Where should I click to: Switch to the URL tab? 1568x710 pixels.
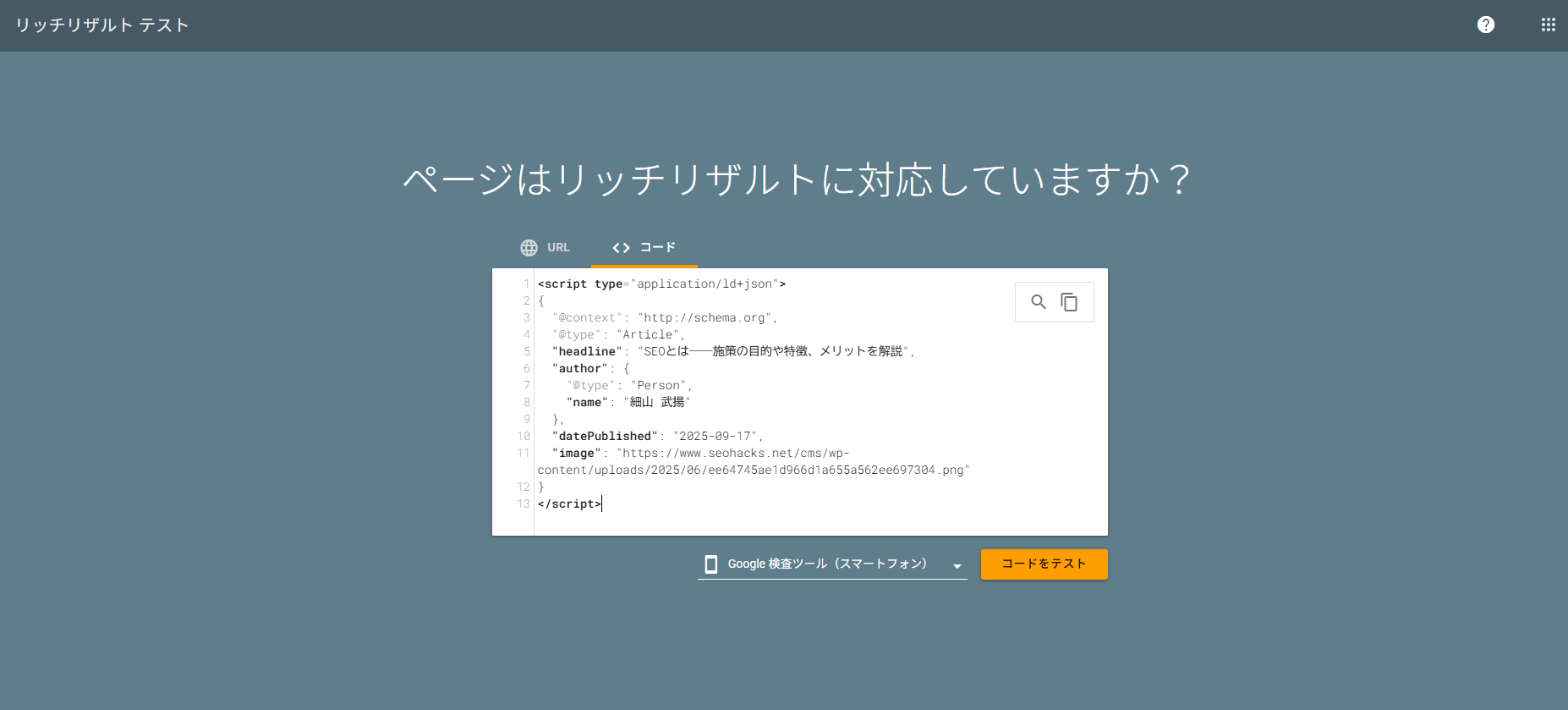[546, 247]
